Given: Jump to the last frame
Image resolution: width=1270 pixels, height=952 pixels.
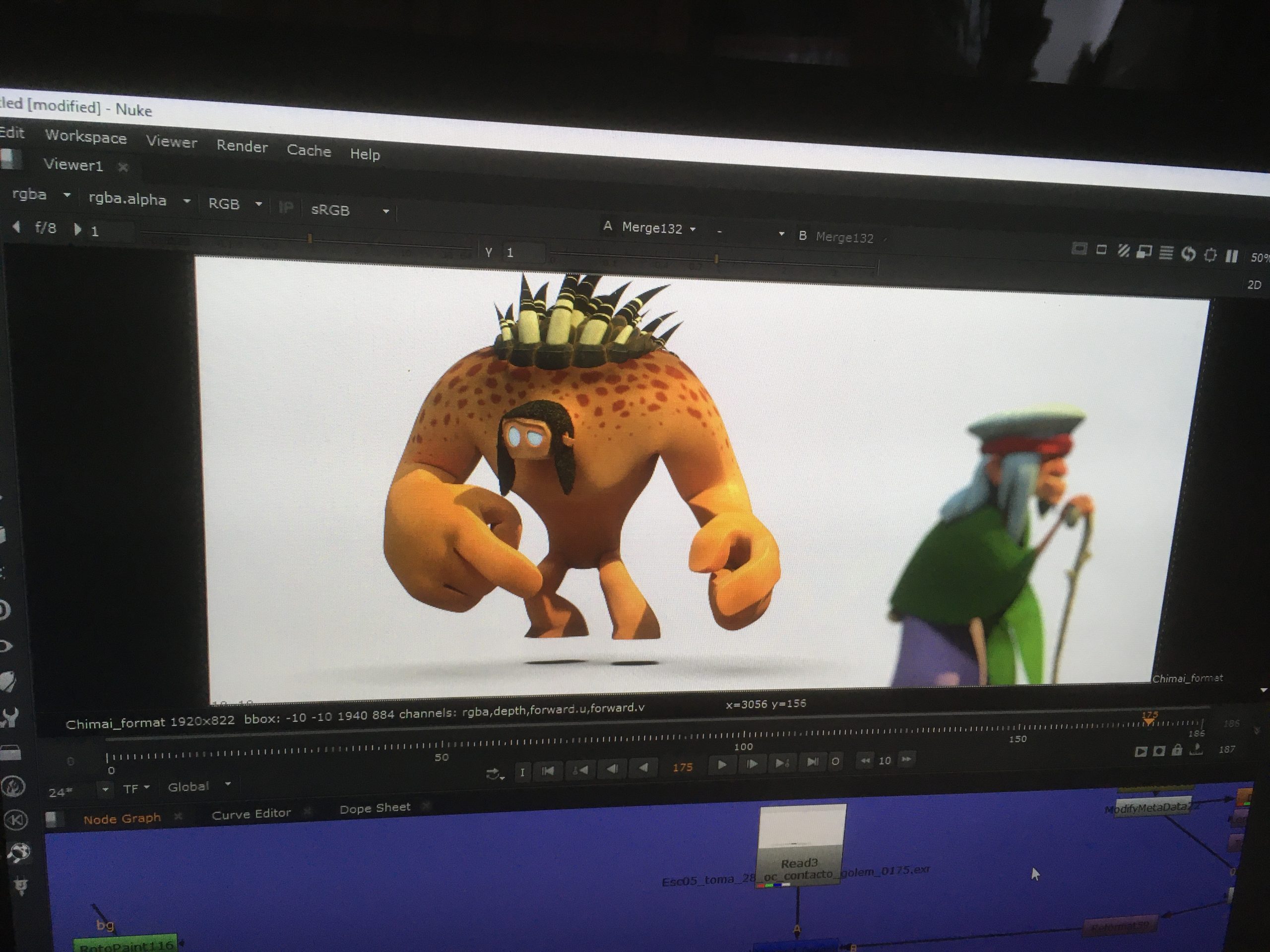Looking at the screenshot, I should point(813,762).
